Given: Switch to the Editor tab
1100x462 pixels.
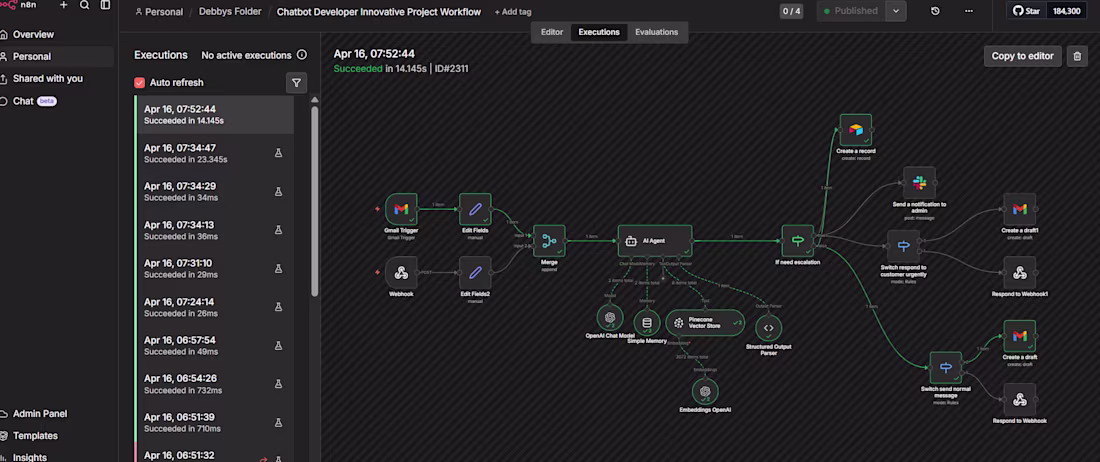Looking at the screenshot, I should 551,32.
